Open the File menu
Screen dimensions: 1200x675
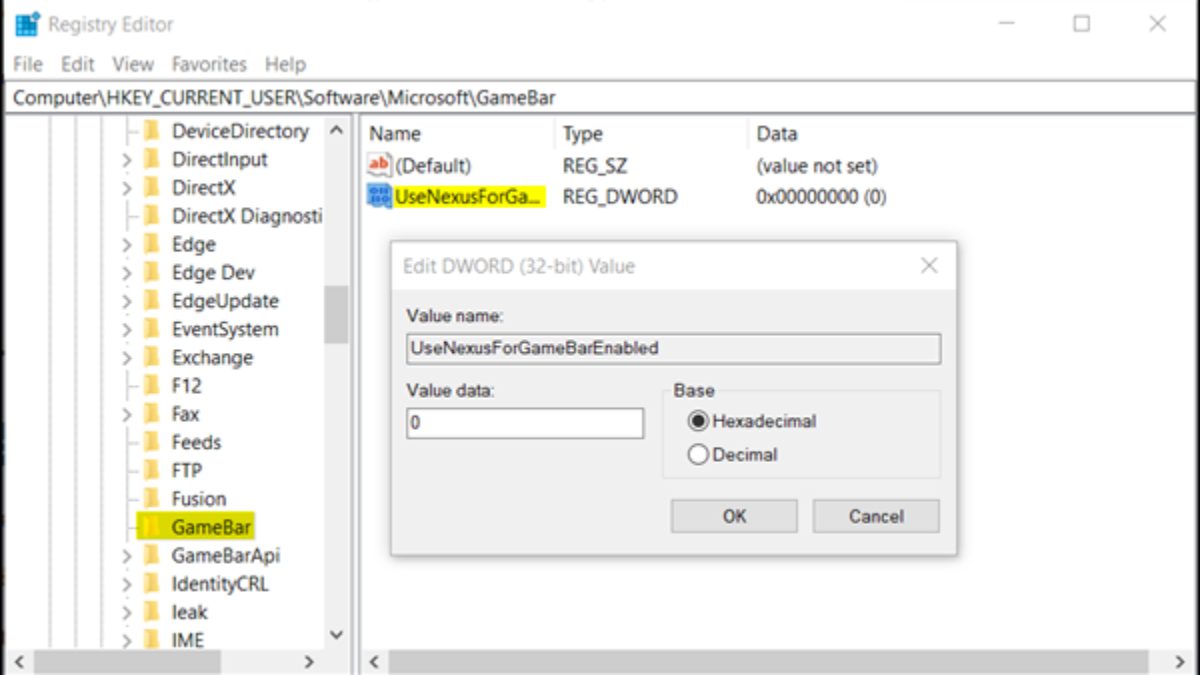(28, 64)
